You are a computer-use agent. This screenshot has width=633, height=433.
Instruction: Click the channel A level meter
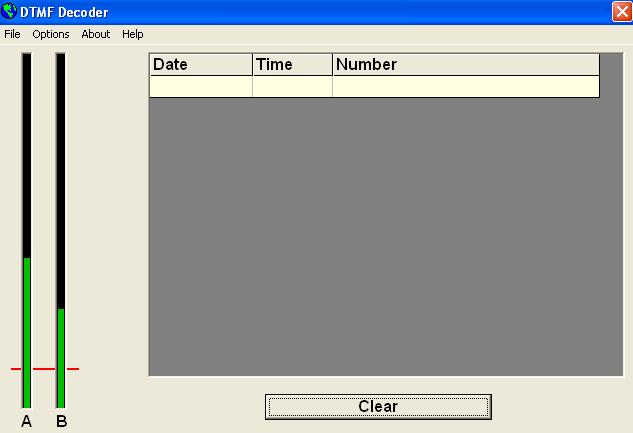27,230
